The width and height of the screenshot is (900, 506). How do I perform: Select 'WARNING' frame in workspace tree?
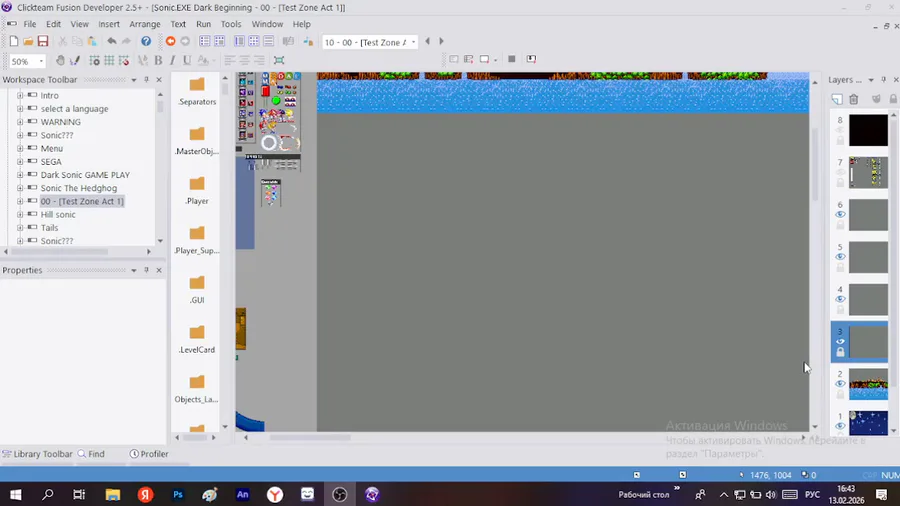pos(60,122)
